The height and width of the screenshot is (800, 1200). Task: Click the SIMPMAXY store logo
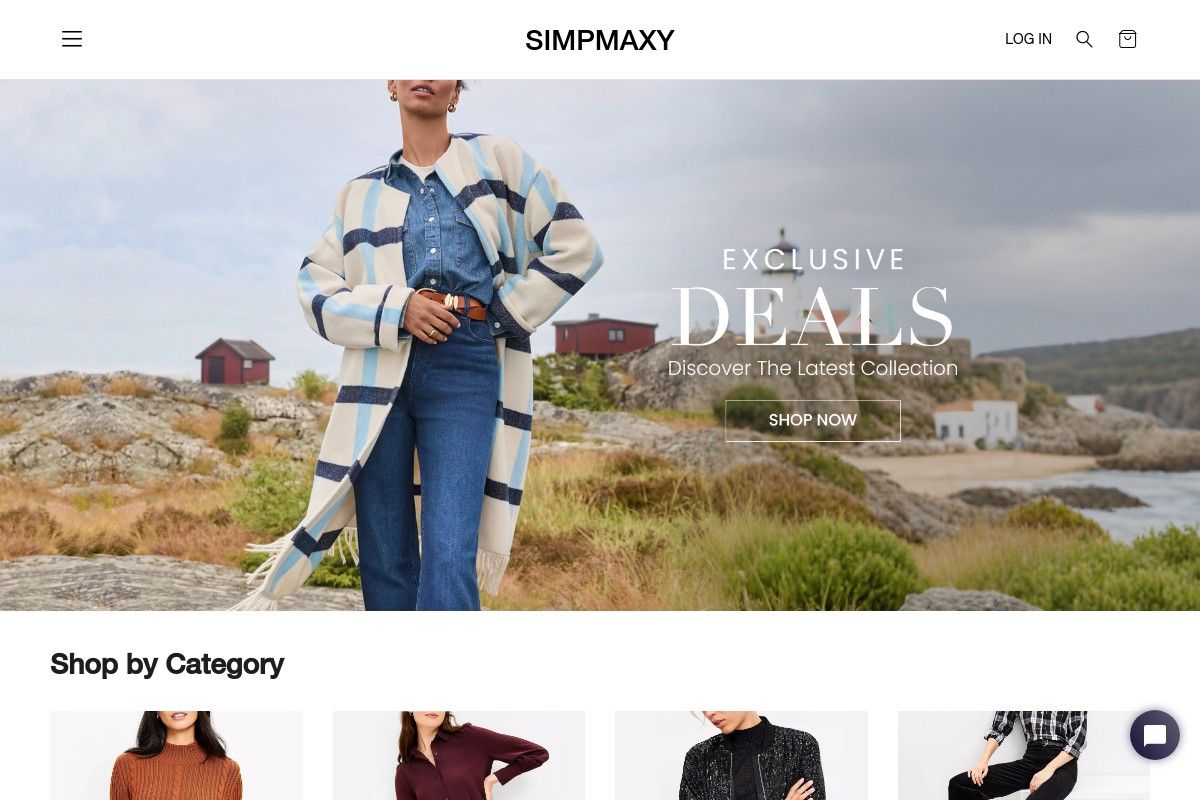click(600, 40)
